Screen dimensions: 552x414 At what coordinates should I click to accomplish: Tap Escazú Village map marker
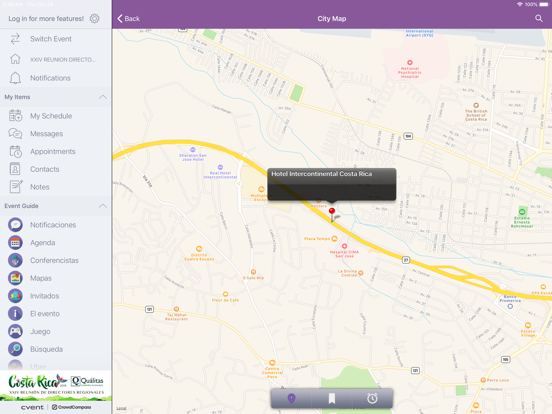pos(528,325)
